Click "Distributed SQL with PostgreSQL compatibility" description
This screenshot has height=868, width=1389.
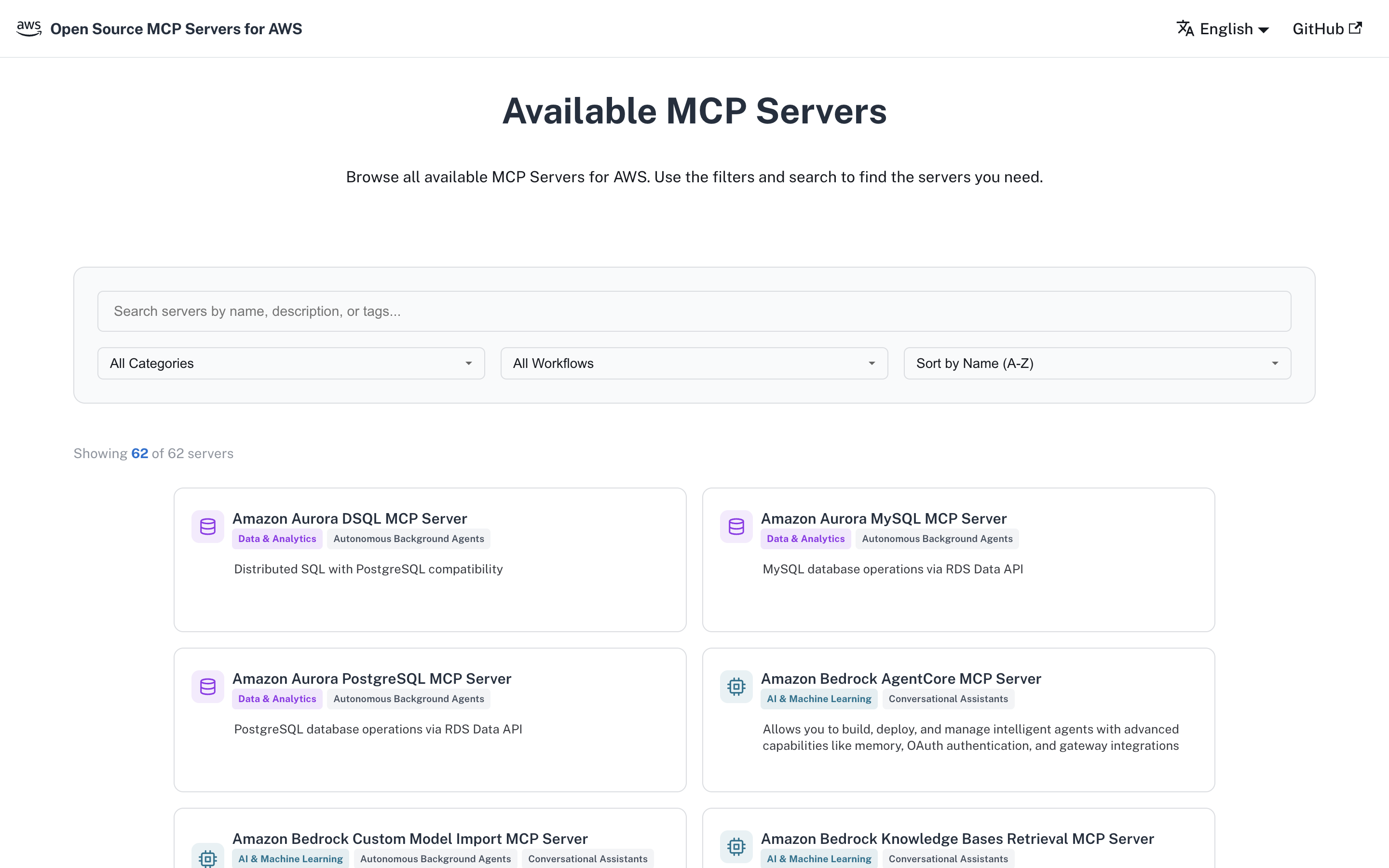point(368,569)
